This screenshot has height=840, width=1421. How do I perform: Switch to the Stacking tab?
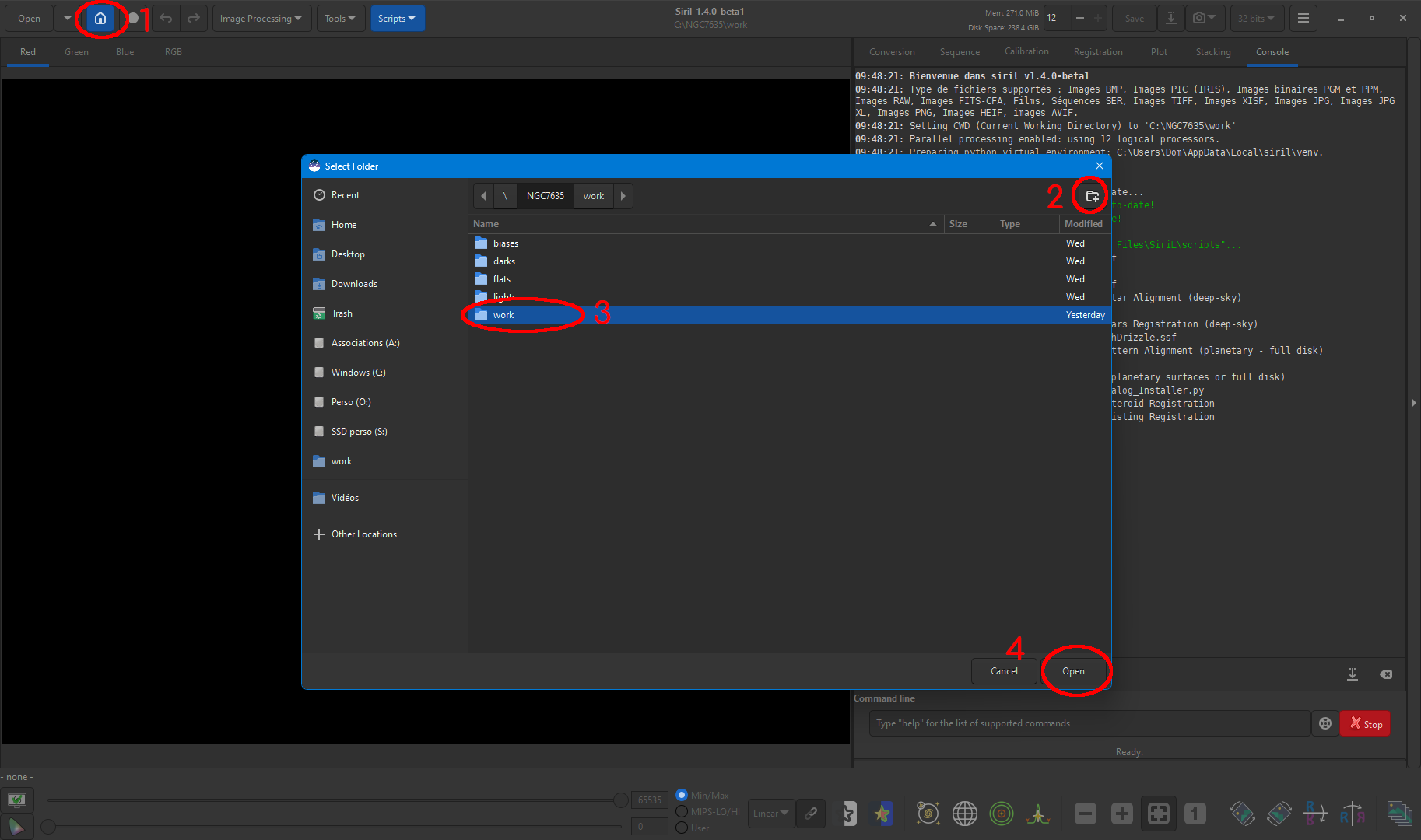click(1212, 52)
